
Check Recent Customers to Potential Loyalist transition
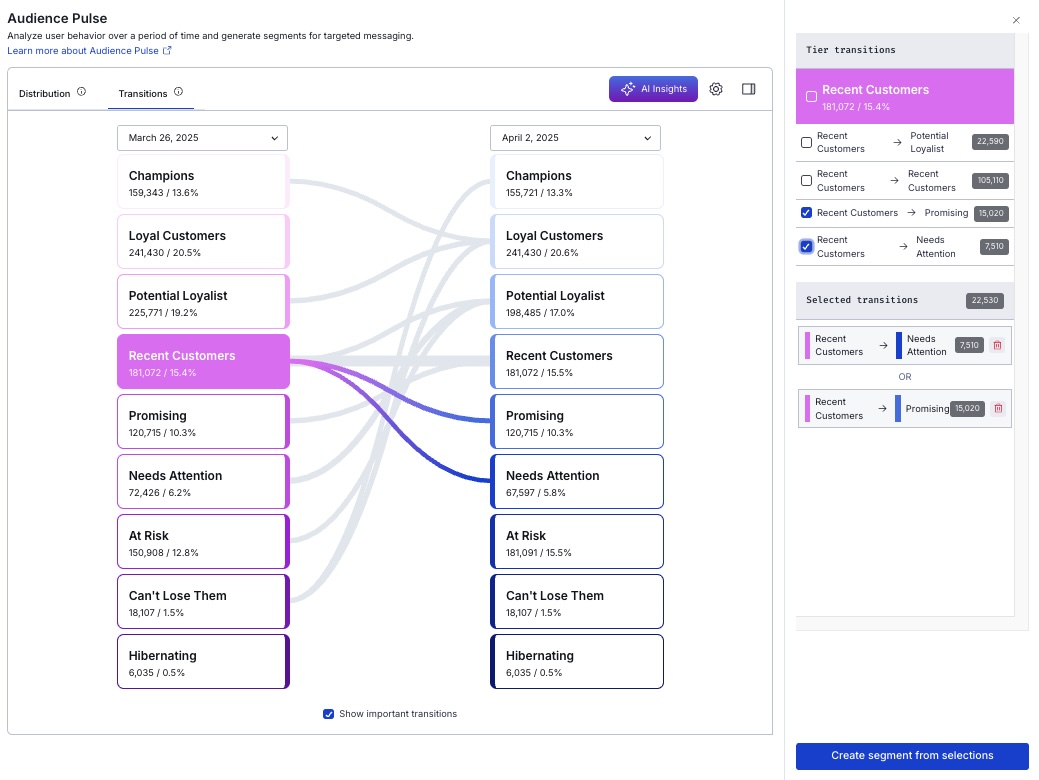pyautogui.click(x=807, y=143)
